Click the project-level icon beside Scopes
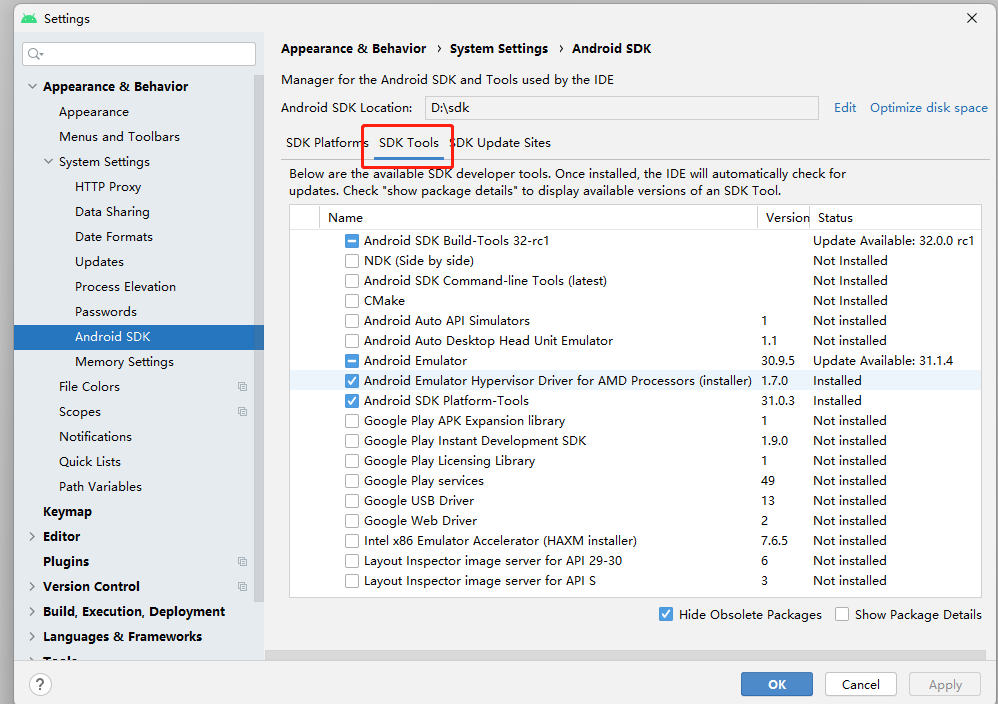This screenshot has height=704, width=998. tap(242, 411)
